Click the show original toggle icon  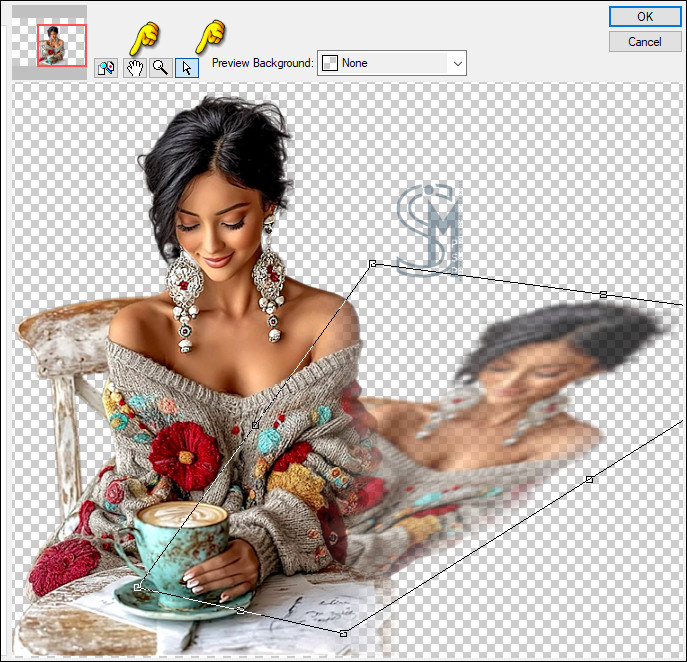[105, 68]
